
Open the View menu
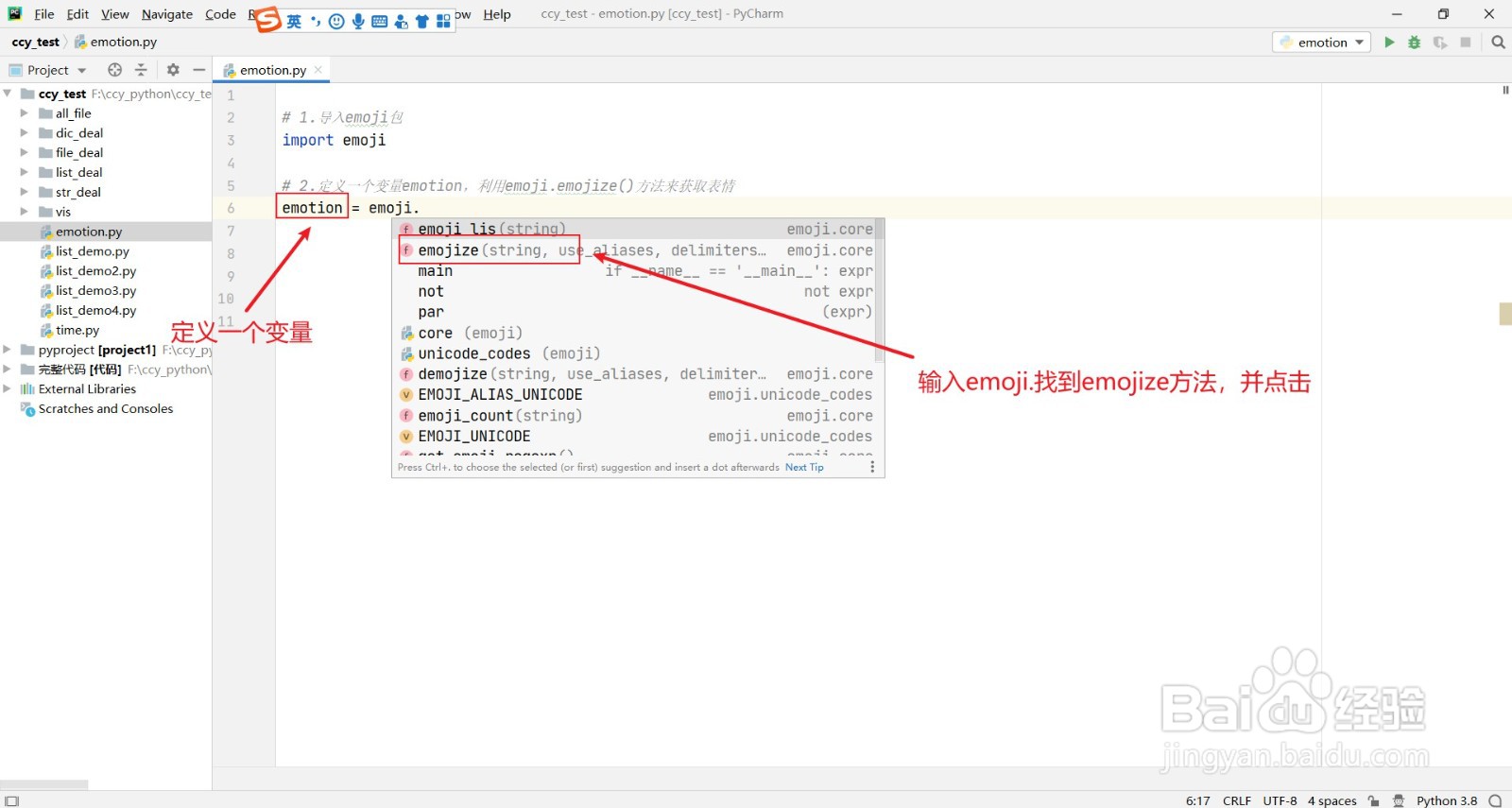coord(114,14)
